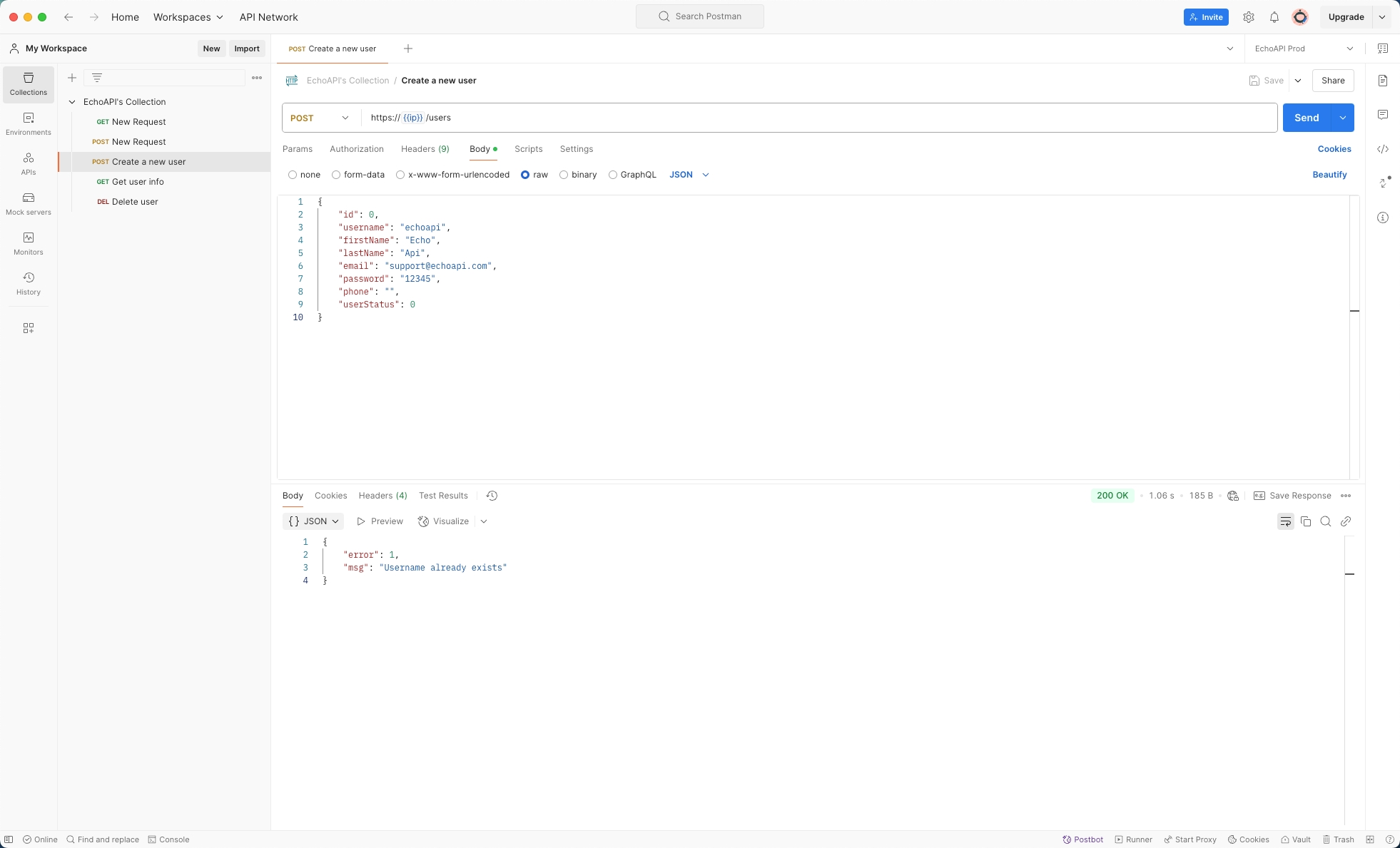Viewport: 1400px width, 848px height.
Task: Toggle the sidebar from the status bar
Action: [9, 839]
